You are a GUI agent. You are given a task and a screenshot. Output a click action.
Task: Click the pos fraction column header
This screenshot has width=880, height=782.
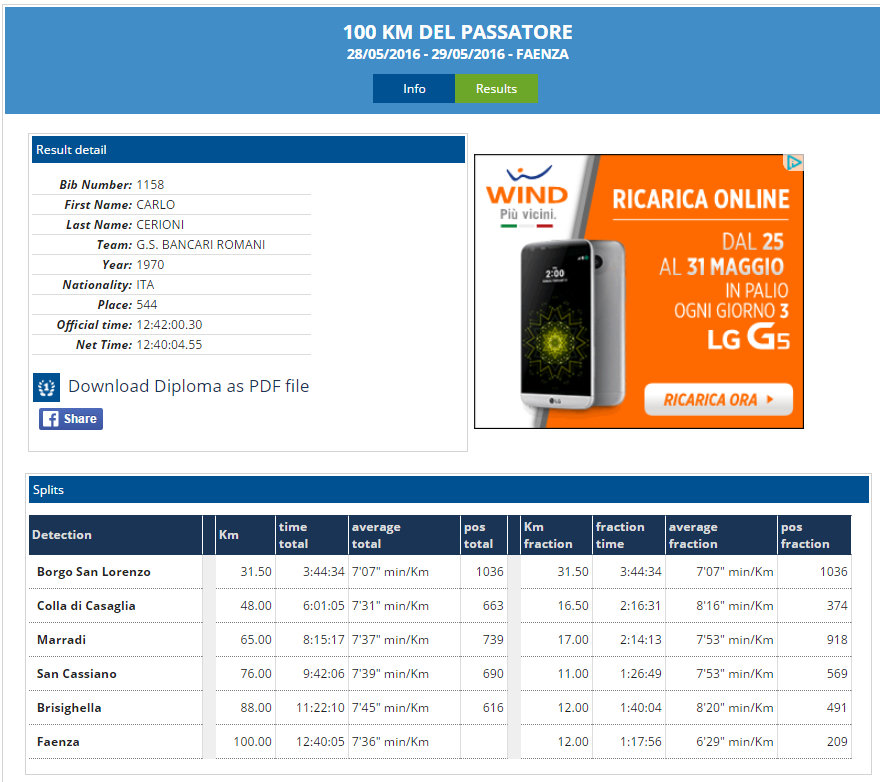pyautogui.click(x=805, y=535)
